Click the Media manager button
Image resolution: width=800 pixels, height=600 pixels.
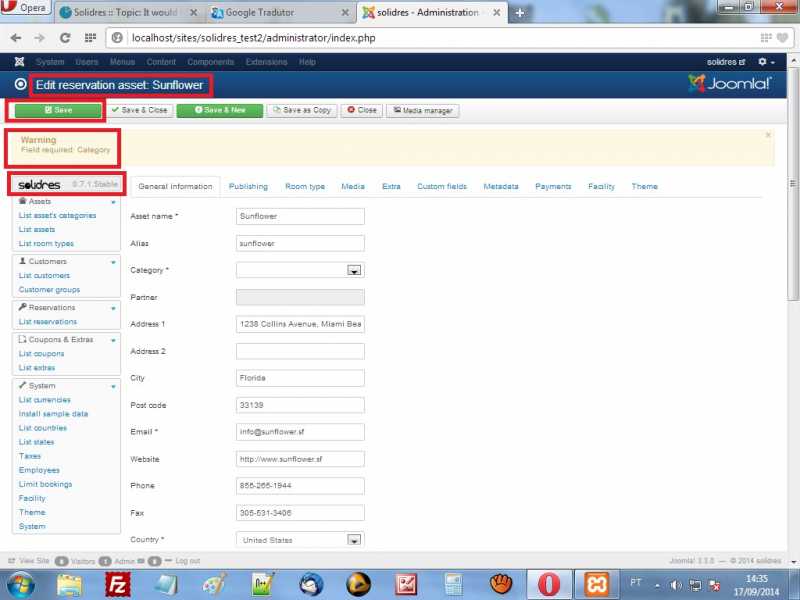tap(423, 110)
